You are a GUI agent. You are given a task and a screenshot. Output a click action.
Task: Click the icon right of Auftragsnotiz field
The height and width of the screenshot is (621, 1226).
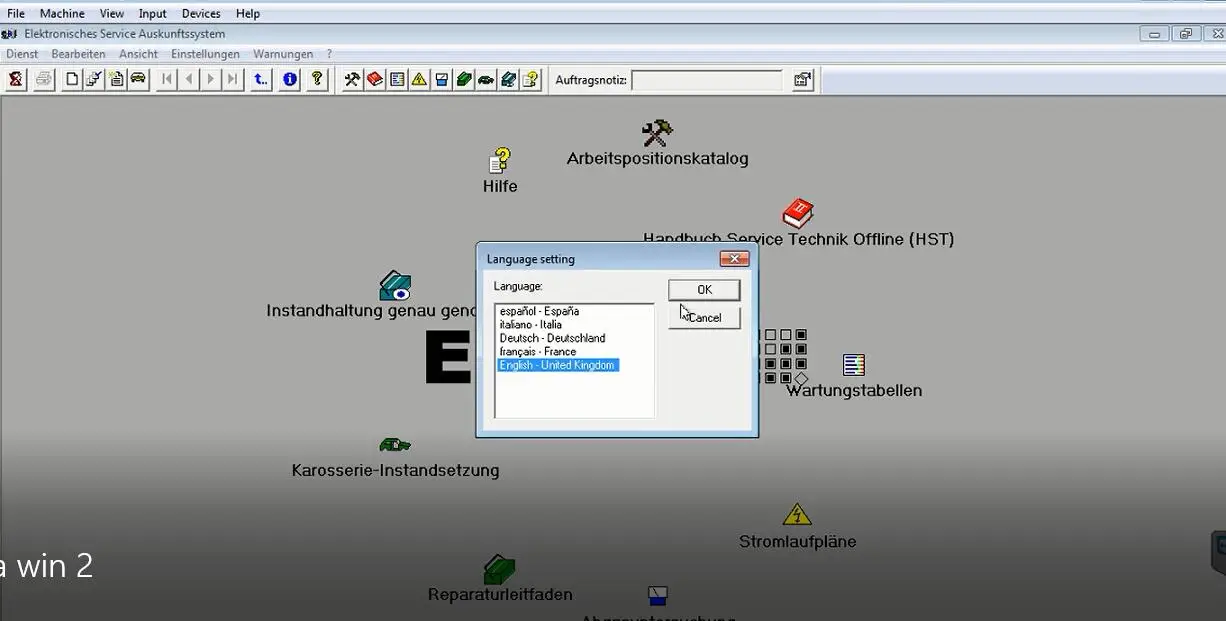pyautogui.click(x=803, y=80)
